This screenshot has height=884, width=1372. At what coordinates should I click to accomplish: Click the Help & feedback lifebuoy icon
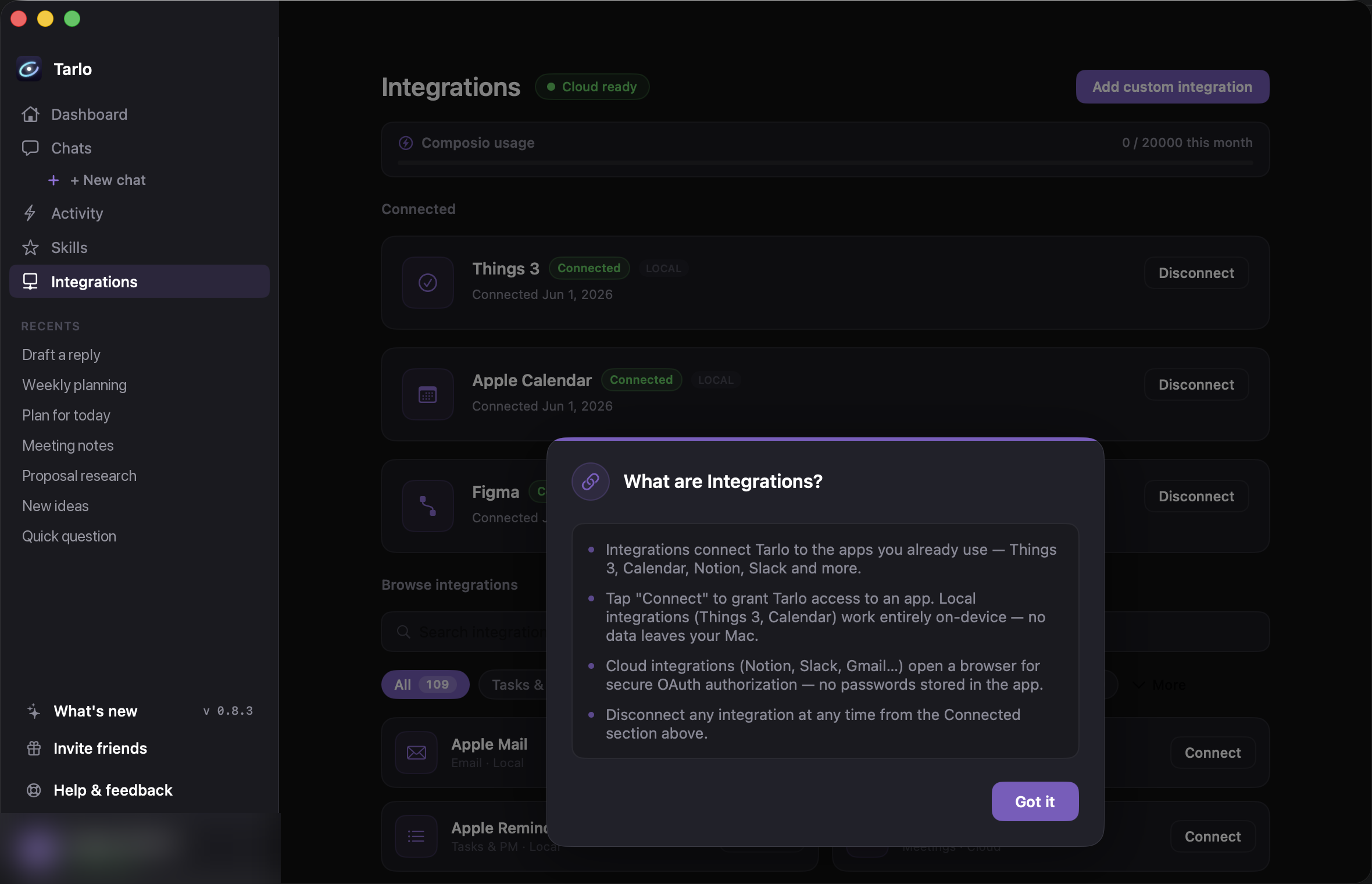point(34,790)
